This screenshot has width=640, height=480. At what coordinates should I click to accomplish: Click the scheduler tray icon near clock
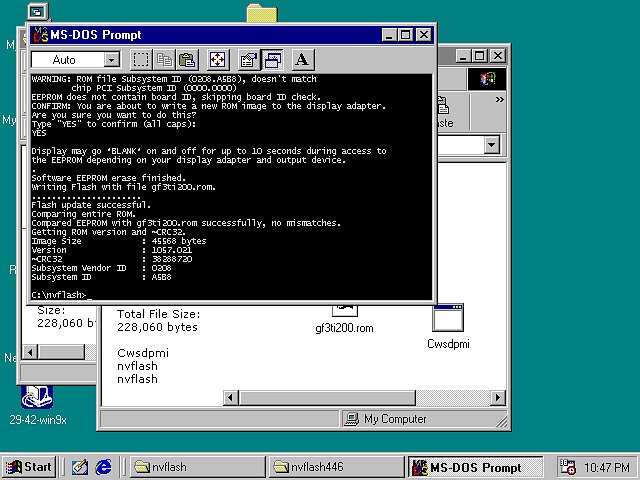(x=567, y=467)
